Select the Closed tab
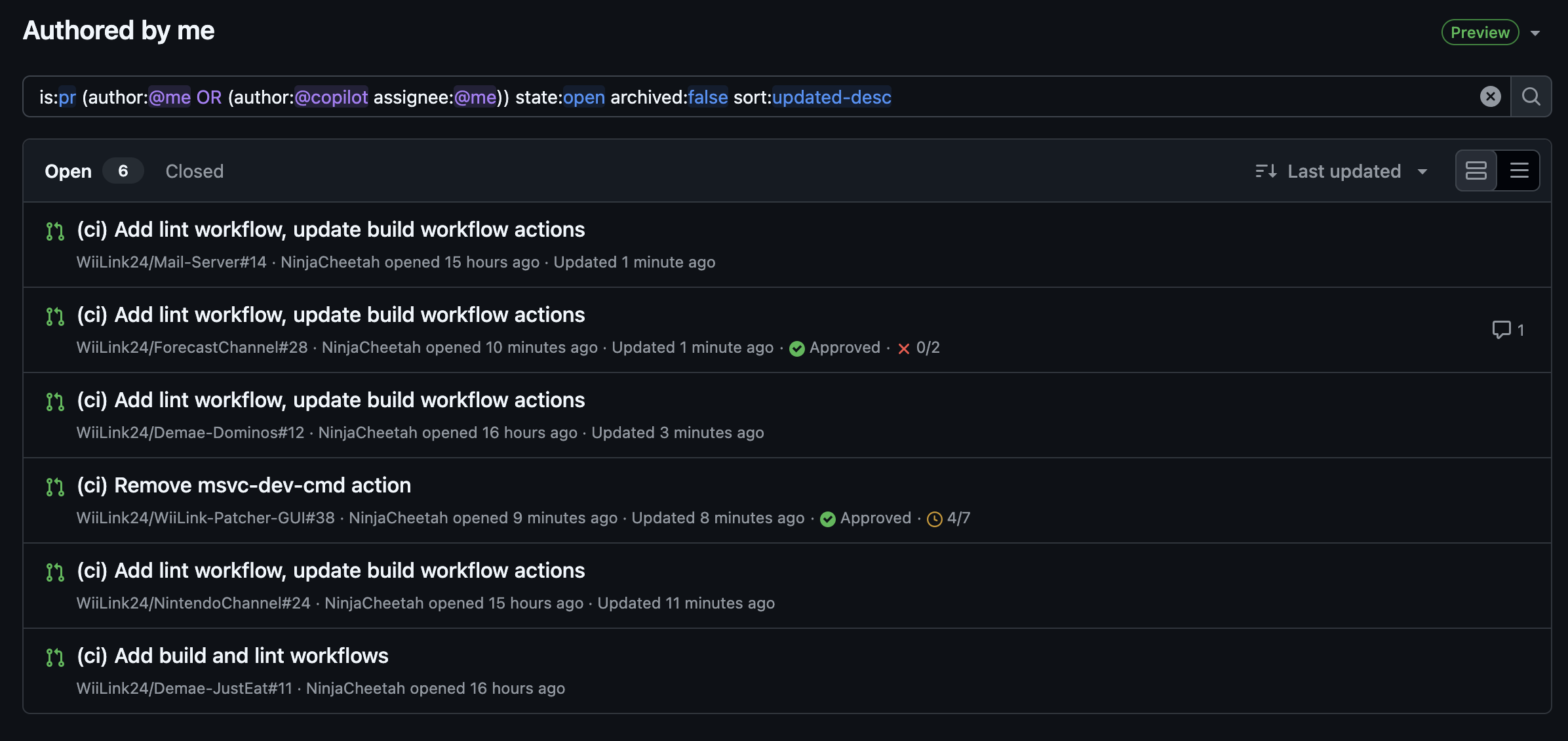Viewport: 1568px width, 741px height. [194, 171]
